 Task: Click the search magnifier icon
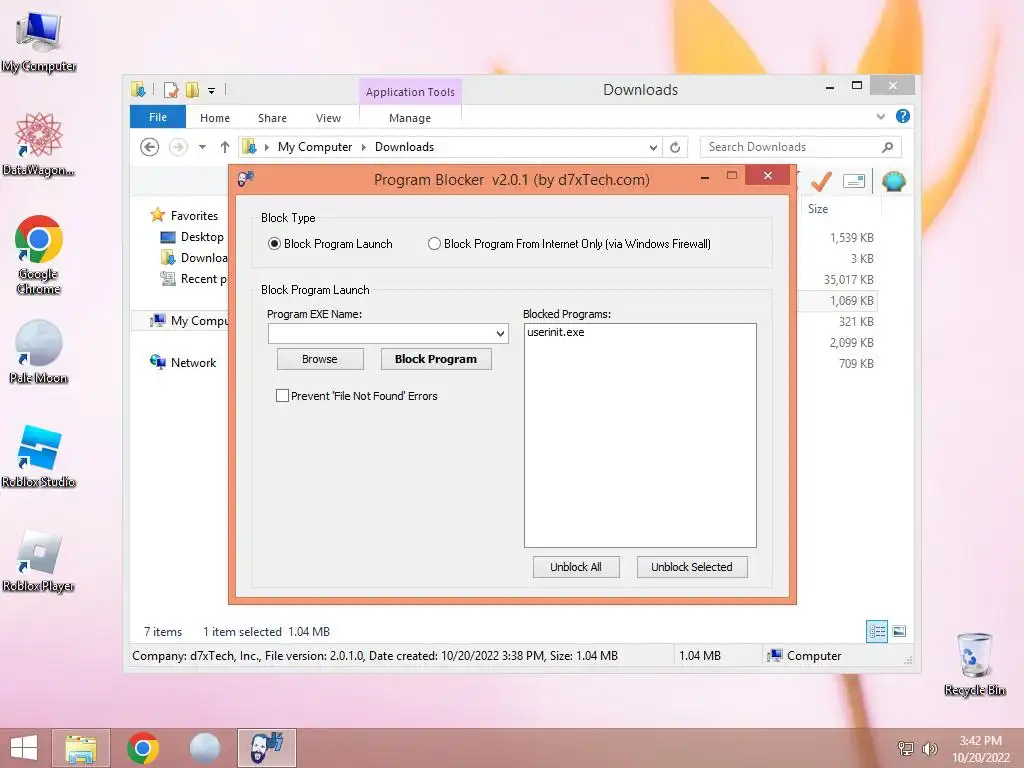888,147
